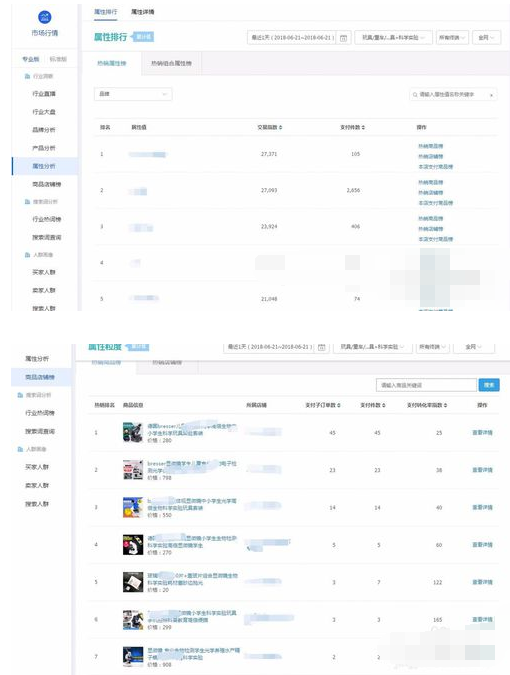510x675 pixels.
Task: Sort by 支付子订单数 column arrows
Action: 339,405
